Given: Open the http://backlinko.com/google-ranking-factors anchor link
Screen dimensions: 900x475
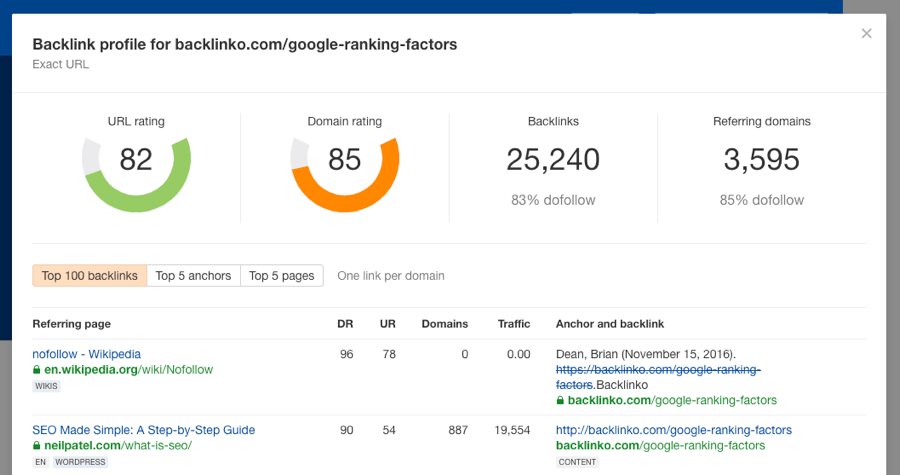Looking at the screenshot, I should click(673, 430).
